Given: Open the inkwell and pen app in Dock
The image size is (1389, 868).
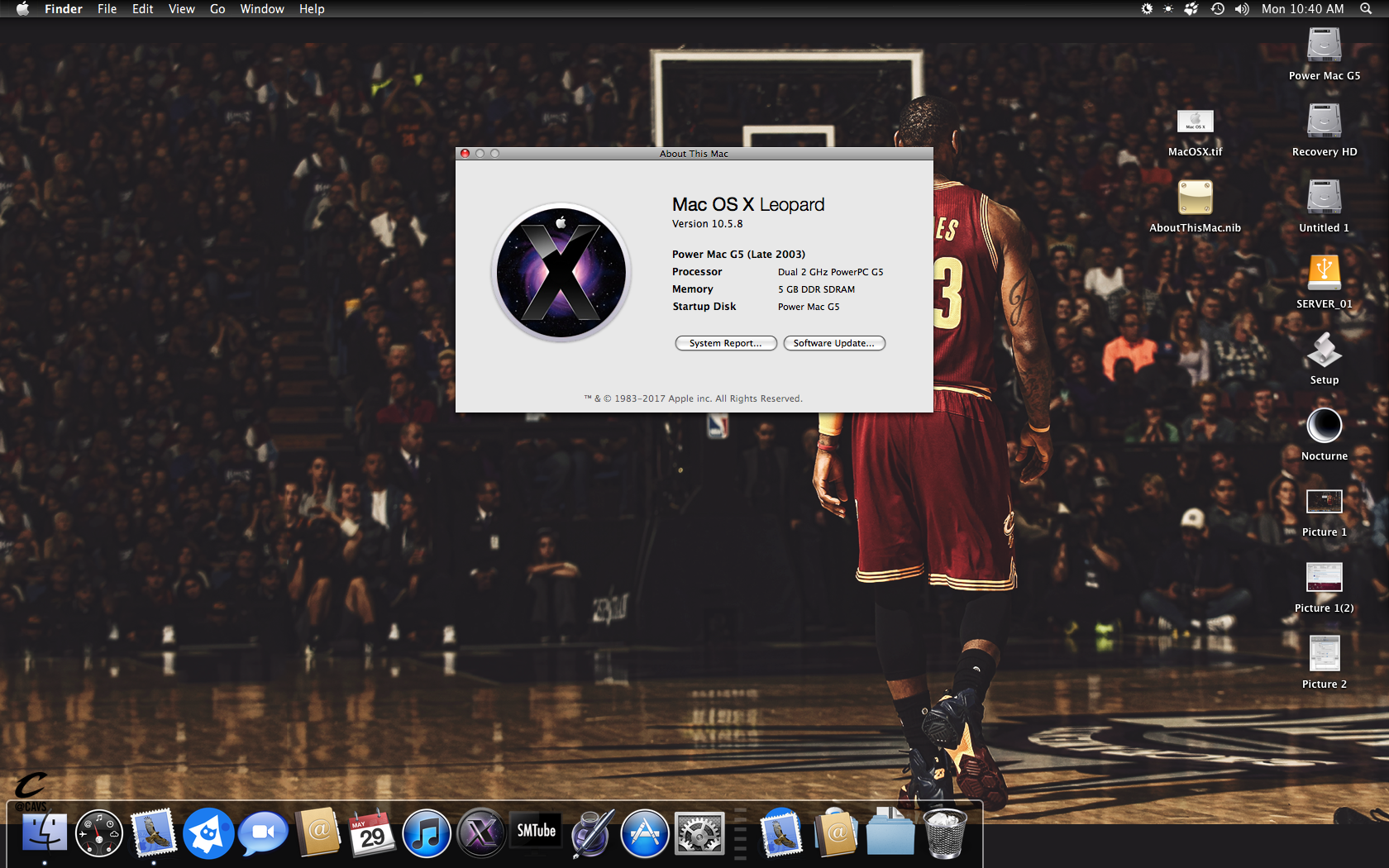Looking at the screenshot, I should [591, 833].
